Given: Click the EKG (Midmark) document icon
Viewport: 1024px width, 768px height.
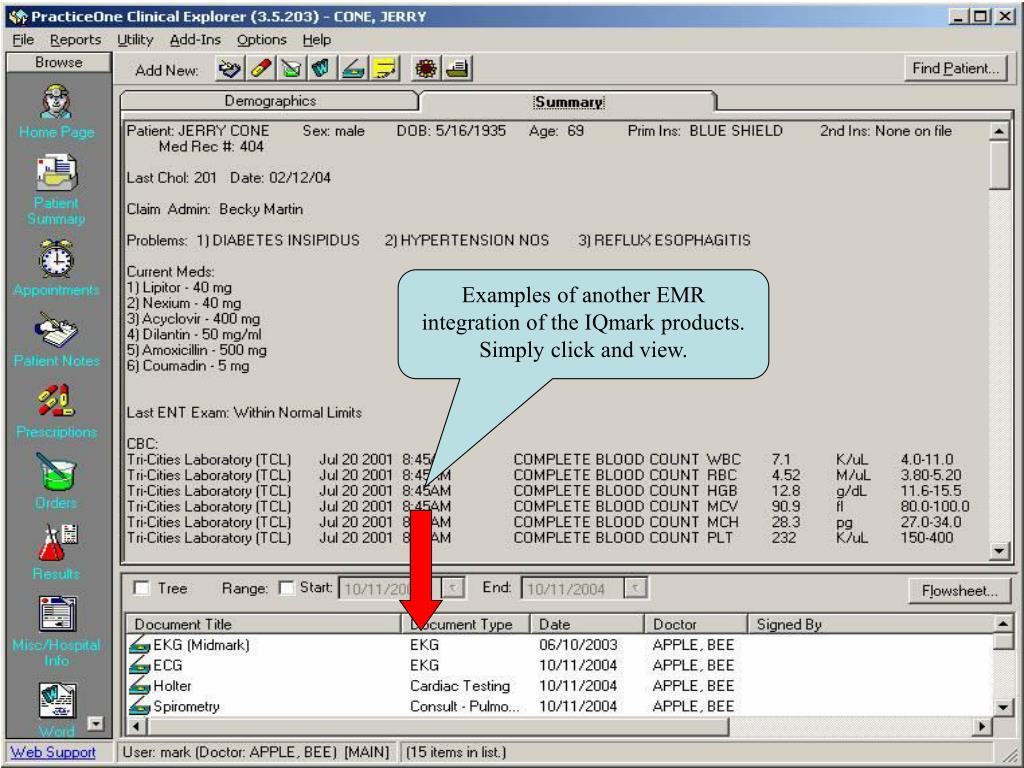Looking at the screenshot, I should click(139, 645).
